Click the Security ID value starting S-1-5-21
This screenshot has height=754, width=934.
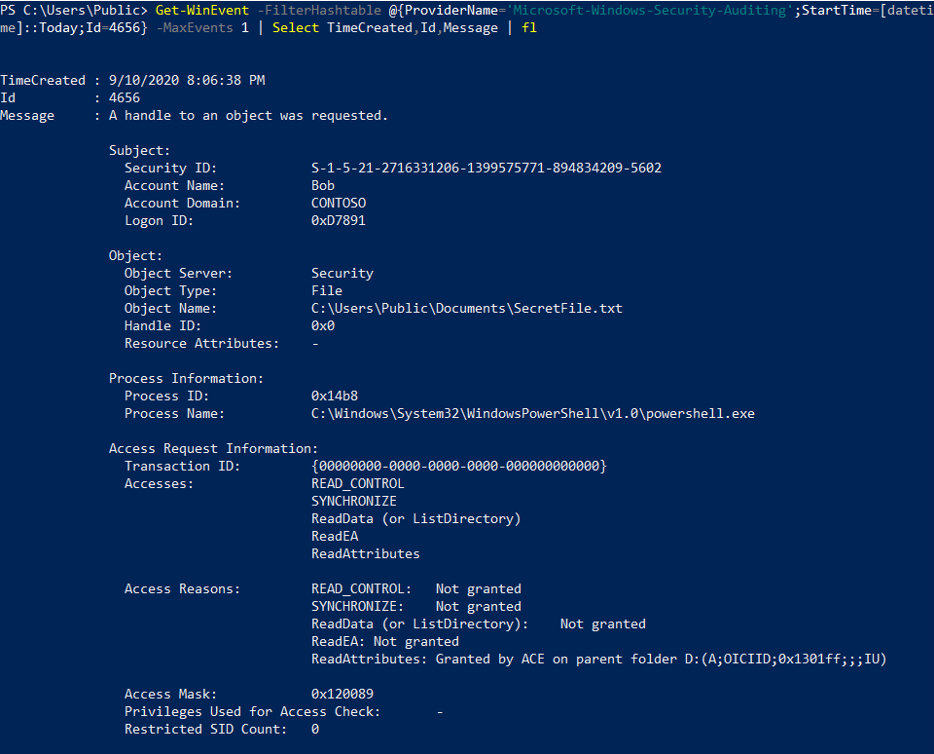coord(486,168)
